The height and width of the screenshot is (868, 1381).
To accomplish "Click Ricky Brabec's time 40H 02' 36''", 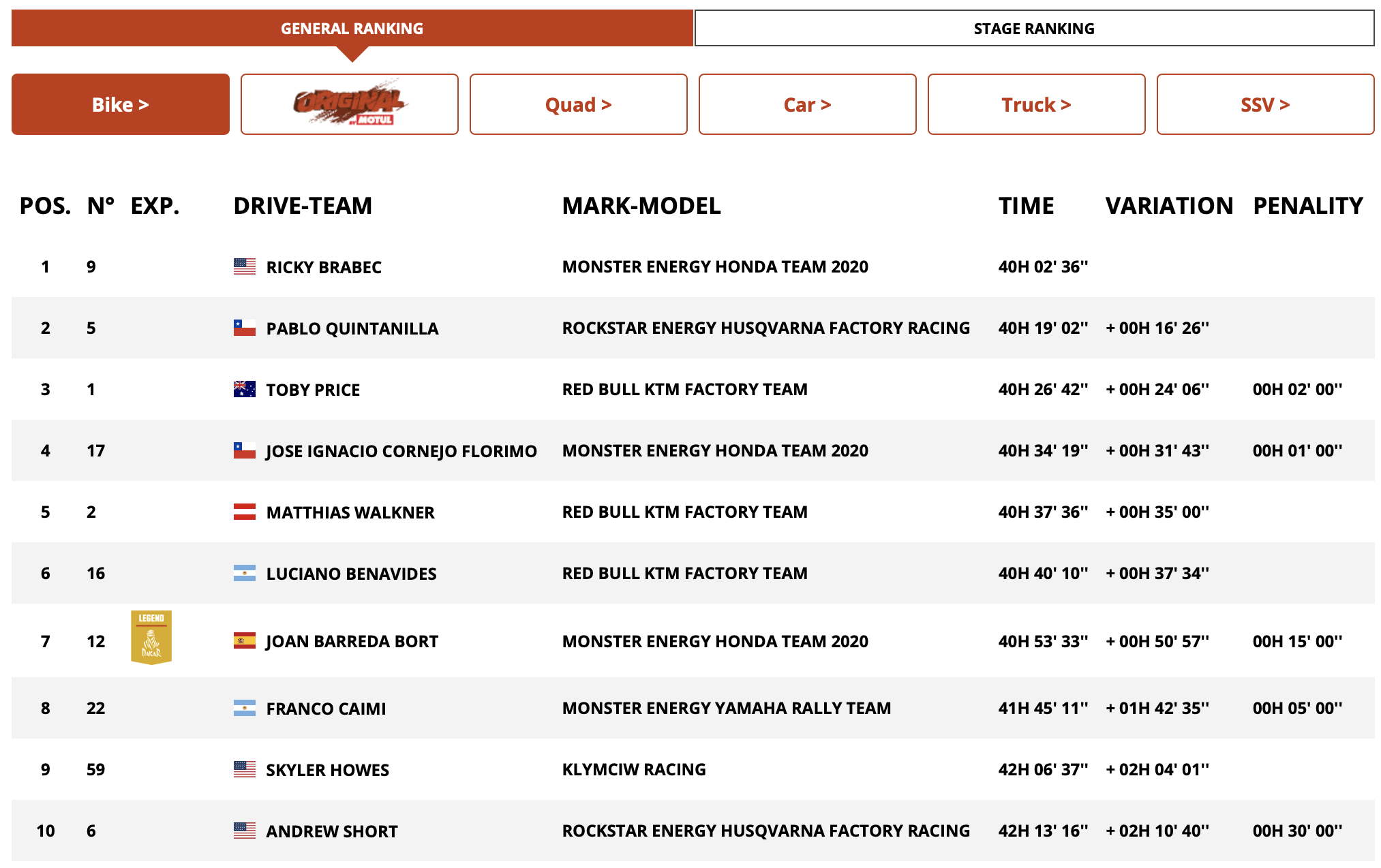I will point(1044,266).
